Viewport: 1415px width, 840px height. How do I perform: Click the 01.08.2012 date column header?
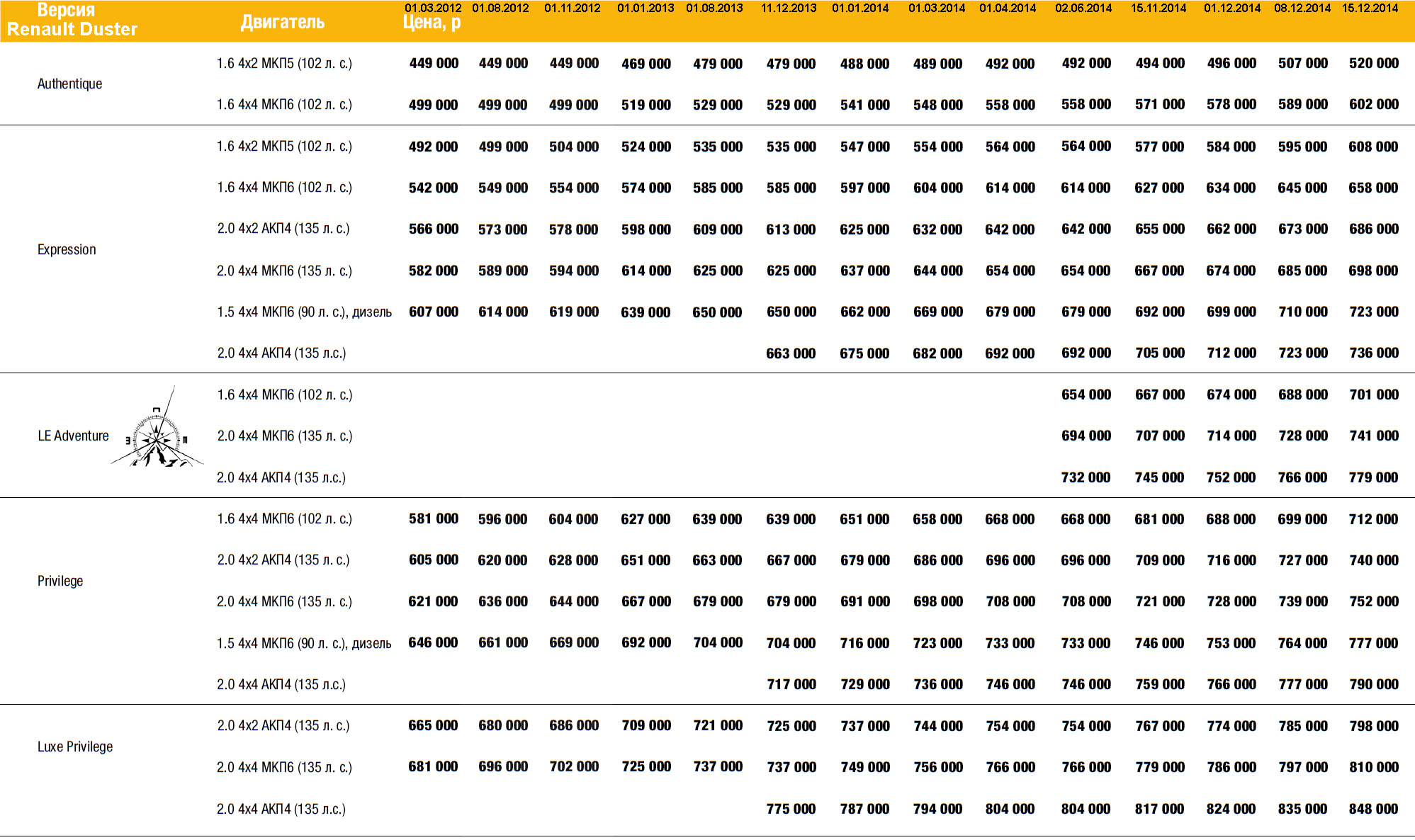tap(500, 8)
